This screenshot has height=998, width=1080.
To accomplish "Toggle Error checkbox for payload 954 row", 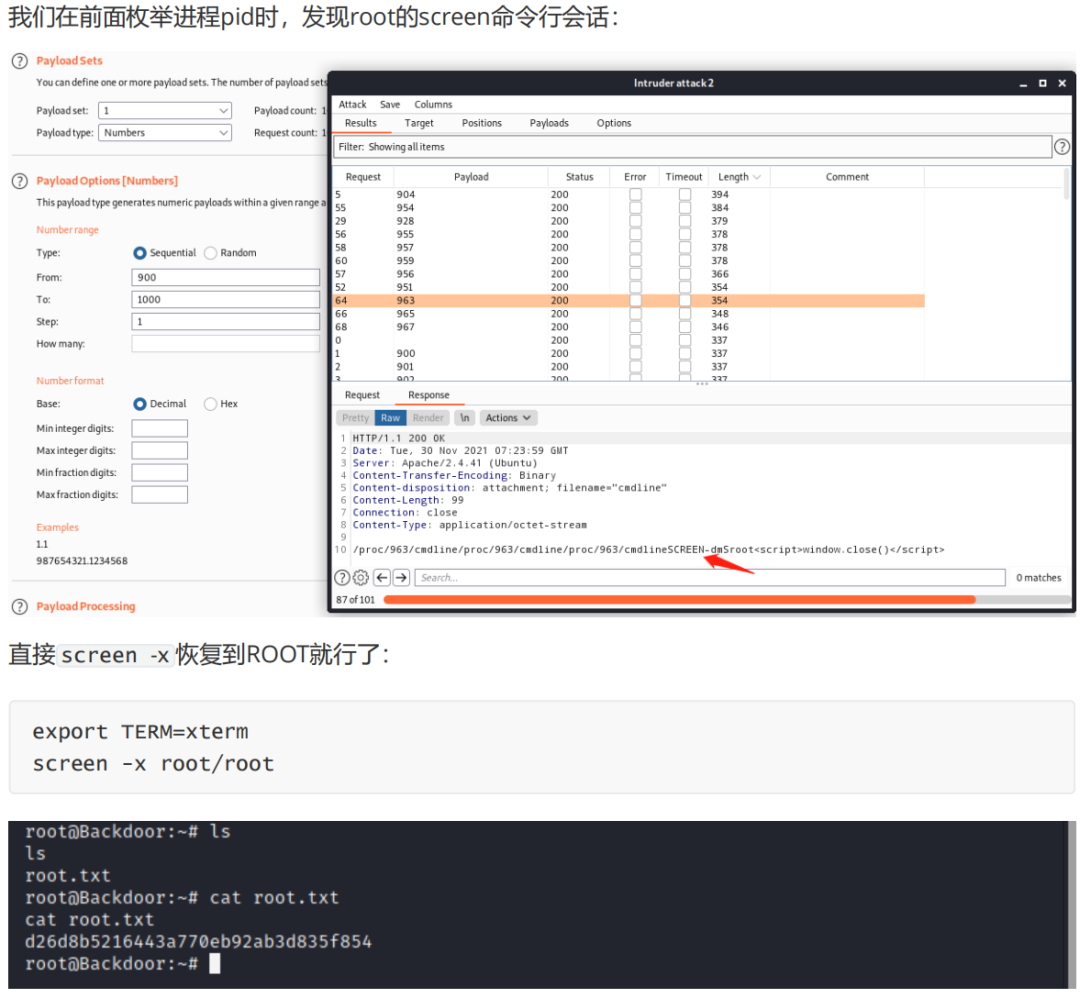I will click(636, 208).
